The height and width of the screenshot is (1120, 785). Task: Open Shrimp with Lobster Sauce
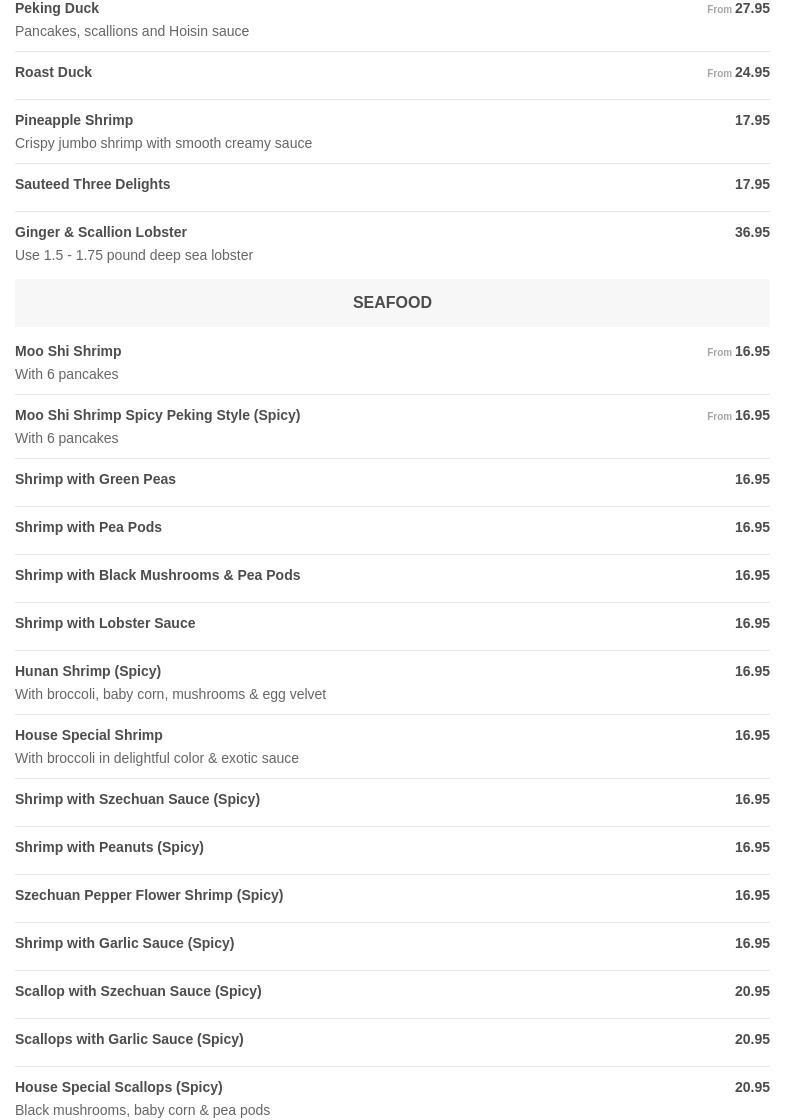click(x=105, y=624)
